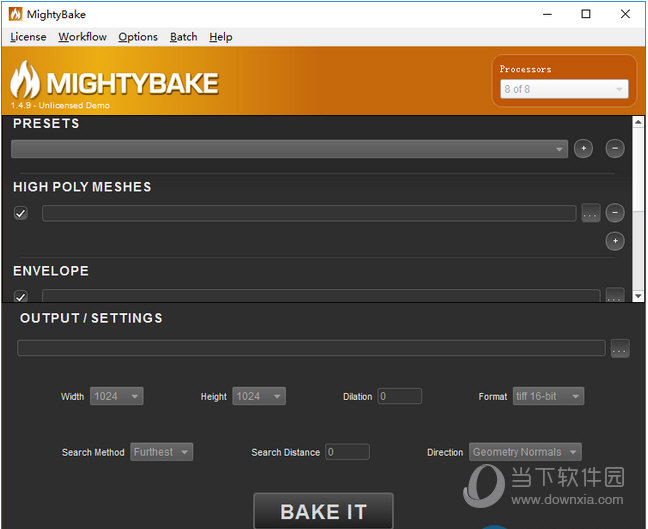Screen dimensions: 648x529
Task: Click the add preset plus icon
Action: point(583,148)
